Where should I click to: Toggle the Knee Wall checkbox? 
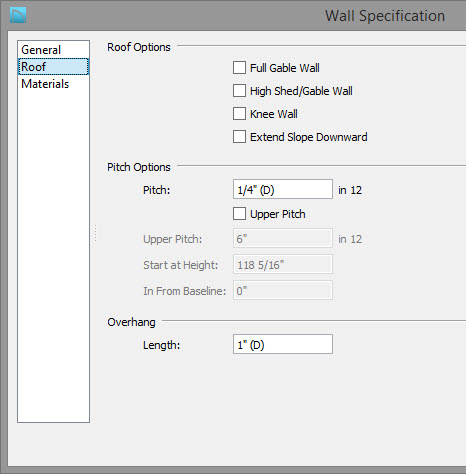[239, 114]
